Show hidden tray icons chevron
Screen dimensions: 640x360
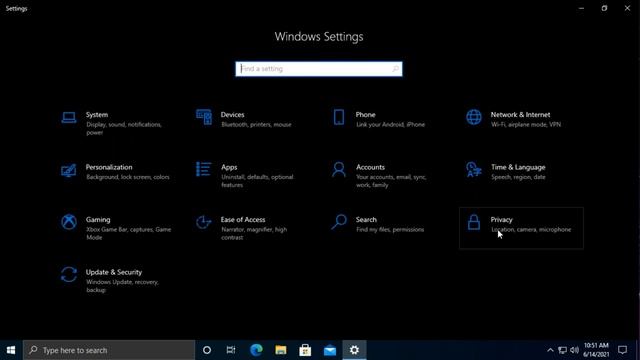[550, 350]
